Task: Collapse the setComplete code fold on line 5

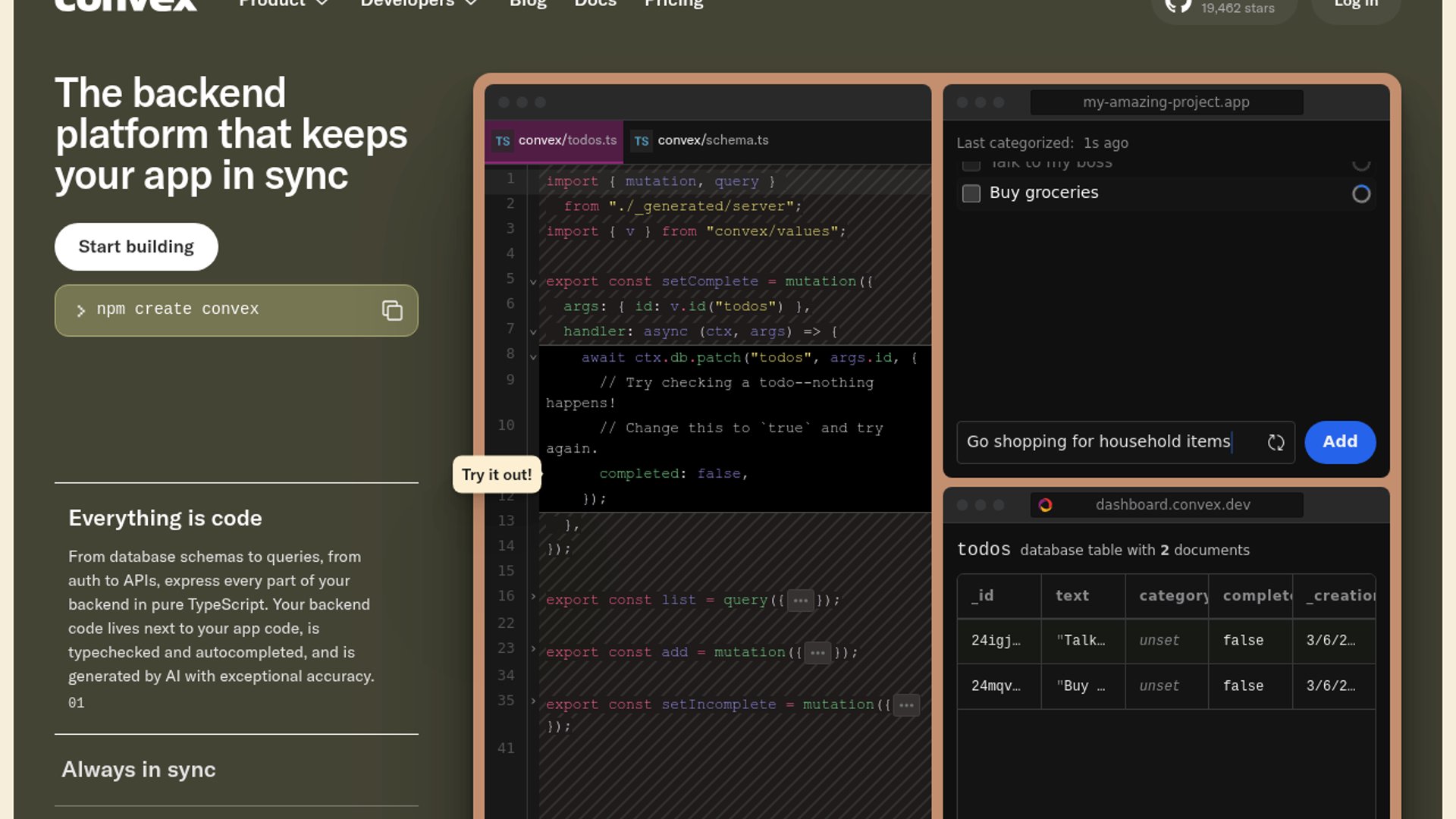Action: coord(533,282)
